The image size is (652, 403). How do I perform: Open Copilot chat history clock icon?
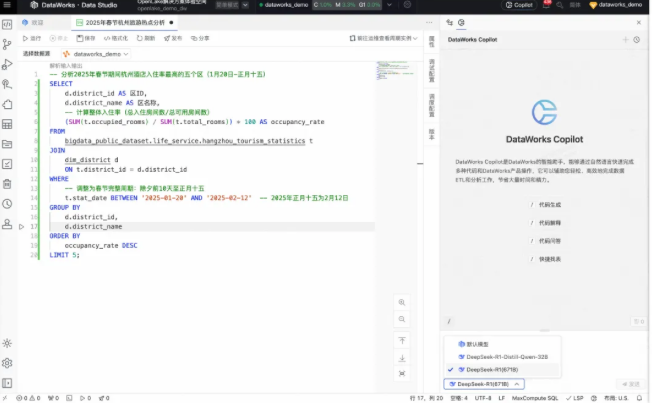637,40
